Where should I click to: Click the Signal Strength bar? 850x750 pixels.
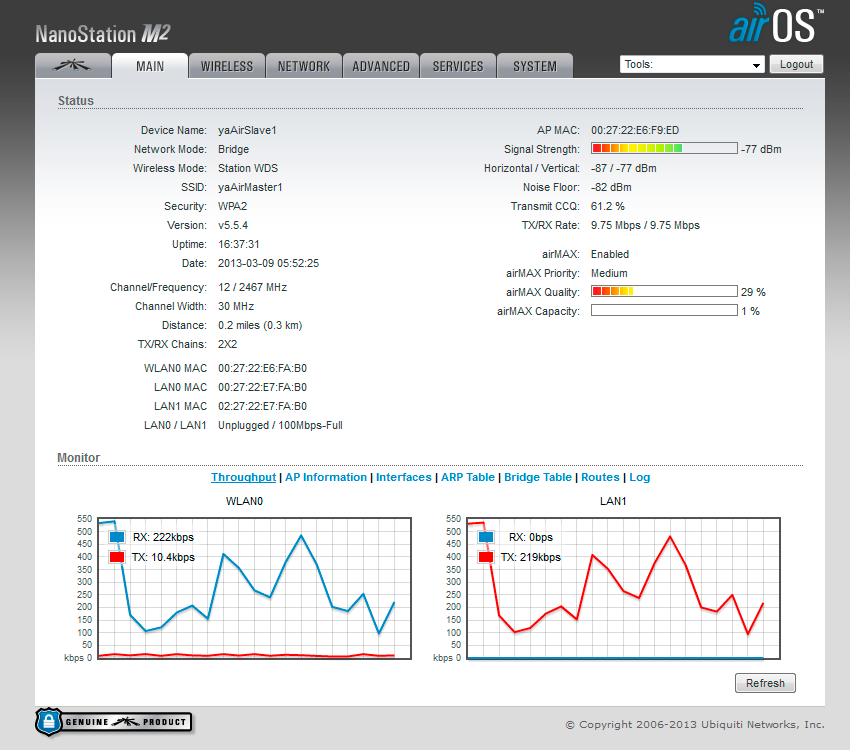[664, 148]
